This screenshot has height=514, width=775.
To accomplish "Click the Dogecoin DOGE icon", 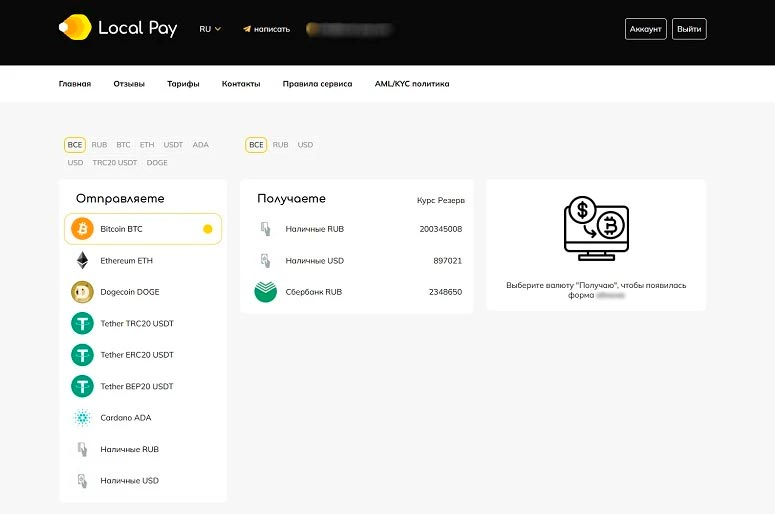I will pyautogui.click(x=82, y=292).
